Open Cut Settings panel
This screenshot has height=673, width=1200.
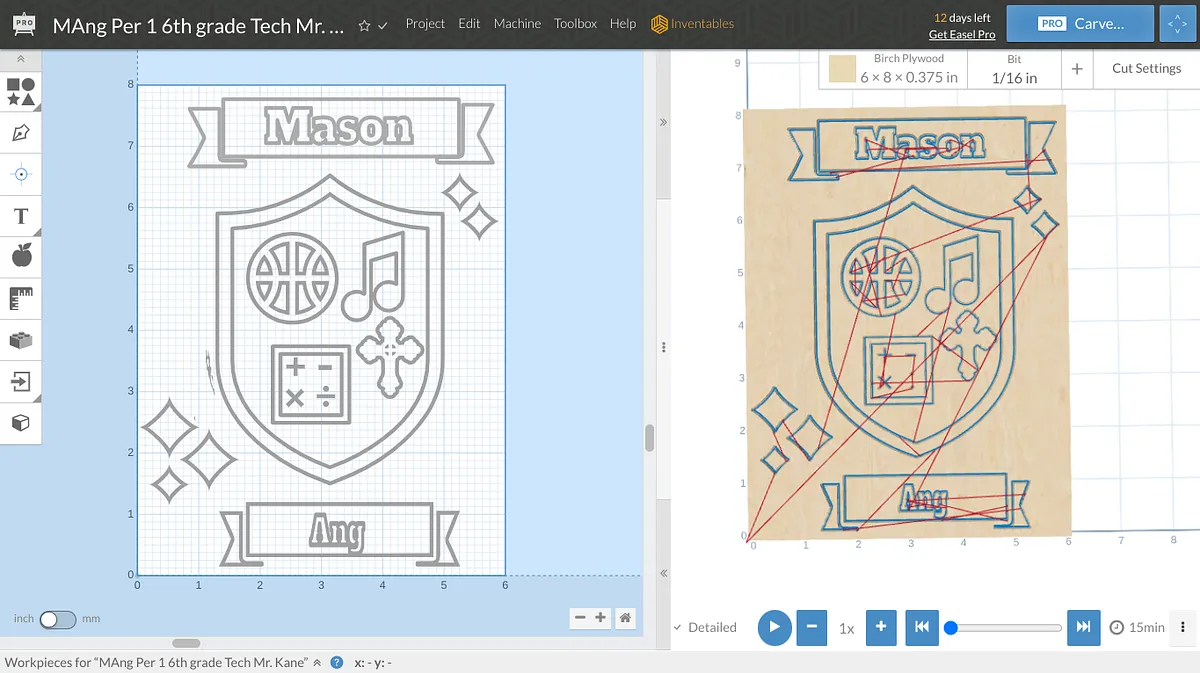[x=1146, y=68]
